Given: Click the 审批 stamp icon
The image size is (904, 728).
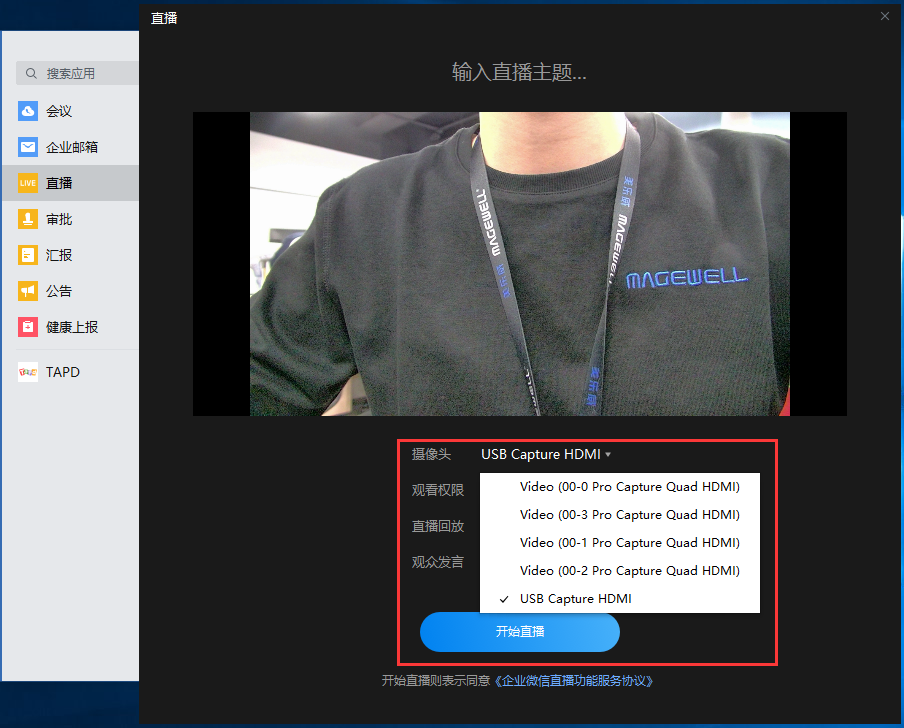Looking at the screenshot, I should (28, 219).
